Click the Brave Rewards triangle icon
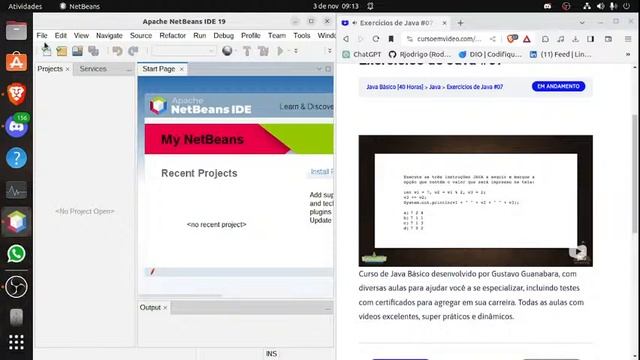This screenshot has height=360, width=640. coord(527,39)
